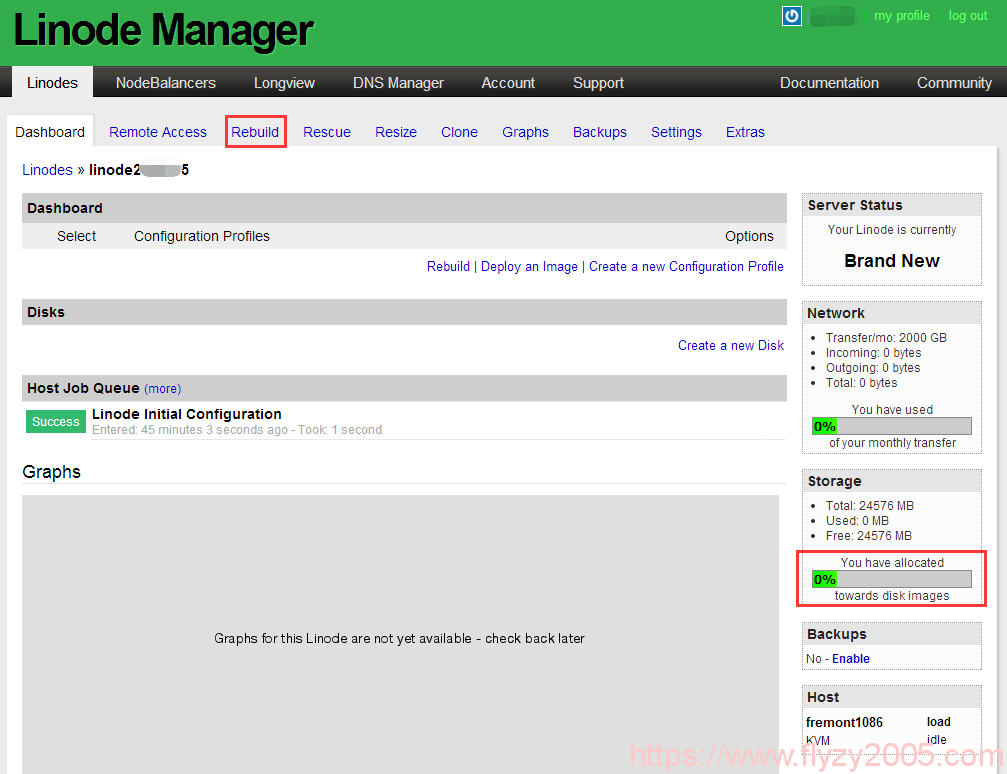Switch to the Backups tab
This screenshot has height=774, width=1007.
[600, 132]
